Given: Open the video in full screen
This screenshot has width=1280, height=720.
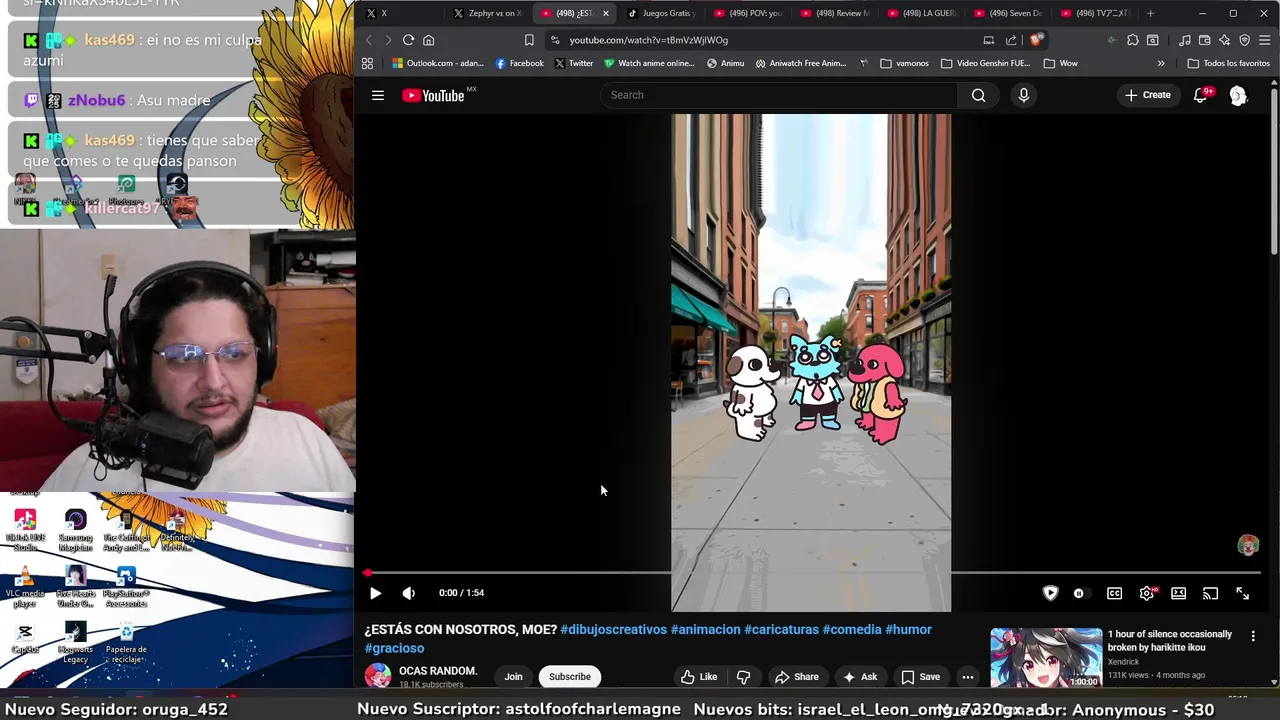Looking at the screenshot, I should point(1243,593).
